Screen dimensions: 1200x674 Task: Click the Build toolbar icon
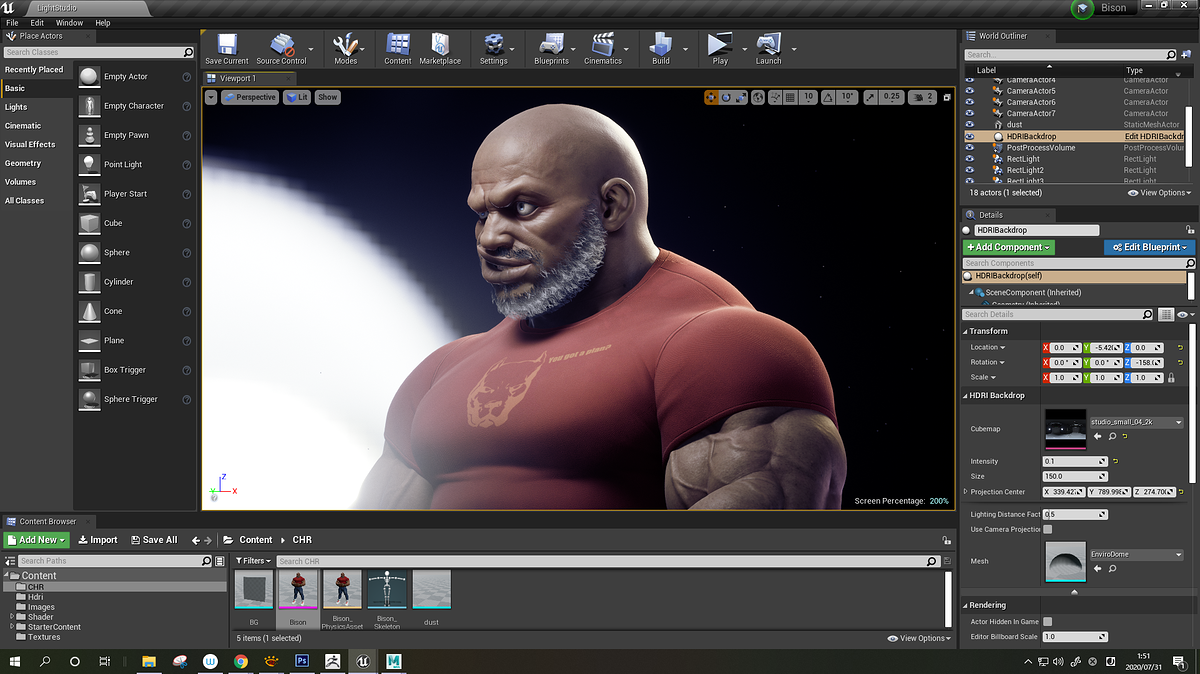[x=661, y=44]
